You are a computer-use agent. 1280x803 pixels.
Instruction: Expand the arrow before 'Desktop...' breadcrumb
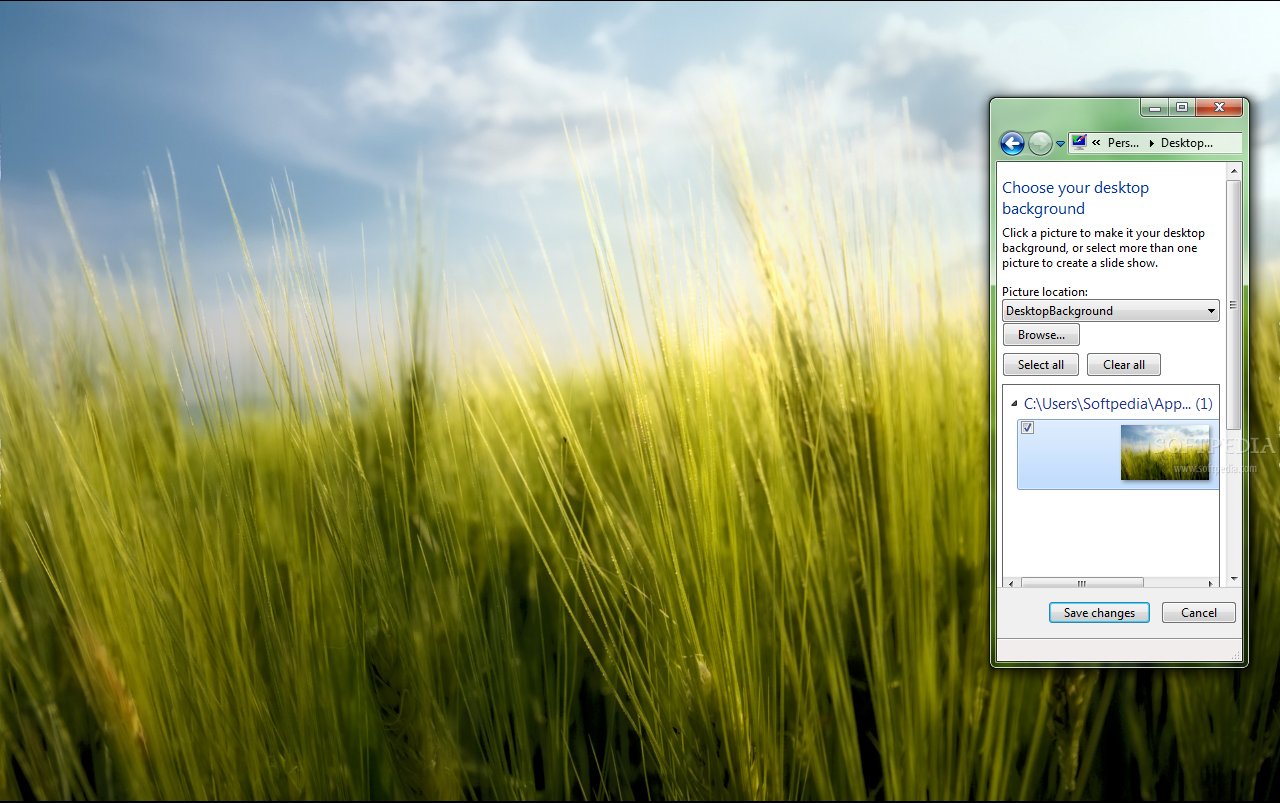tap(1151, 143)
